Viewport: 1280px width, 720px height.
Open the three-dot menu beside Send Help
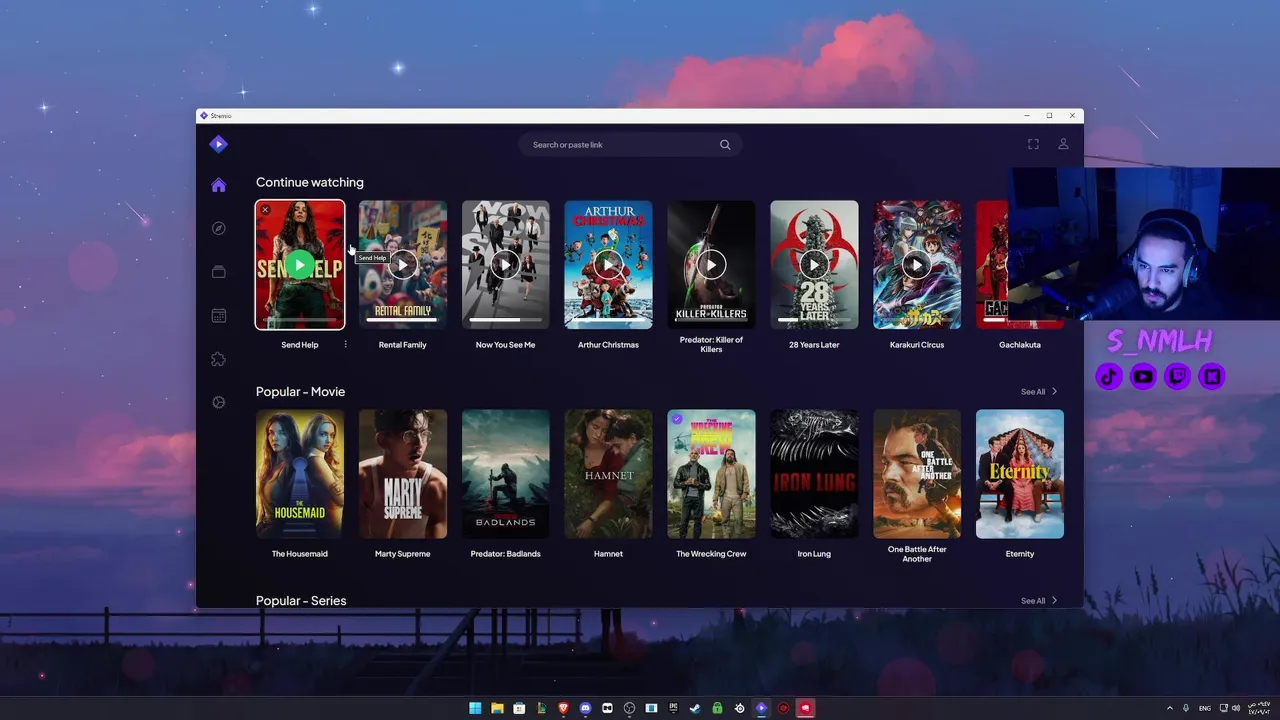345,345
